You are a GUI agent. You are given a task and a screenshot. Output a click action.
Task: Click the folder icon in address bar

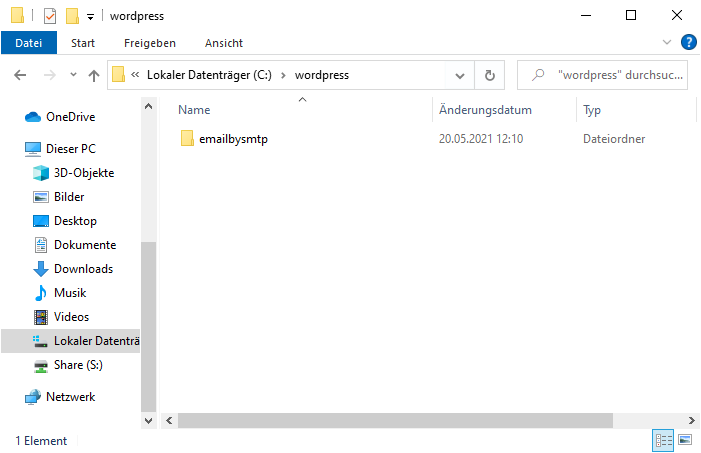point(118,75)
